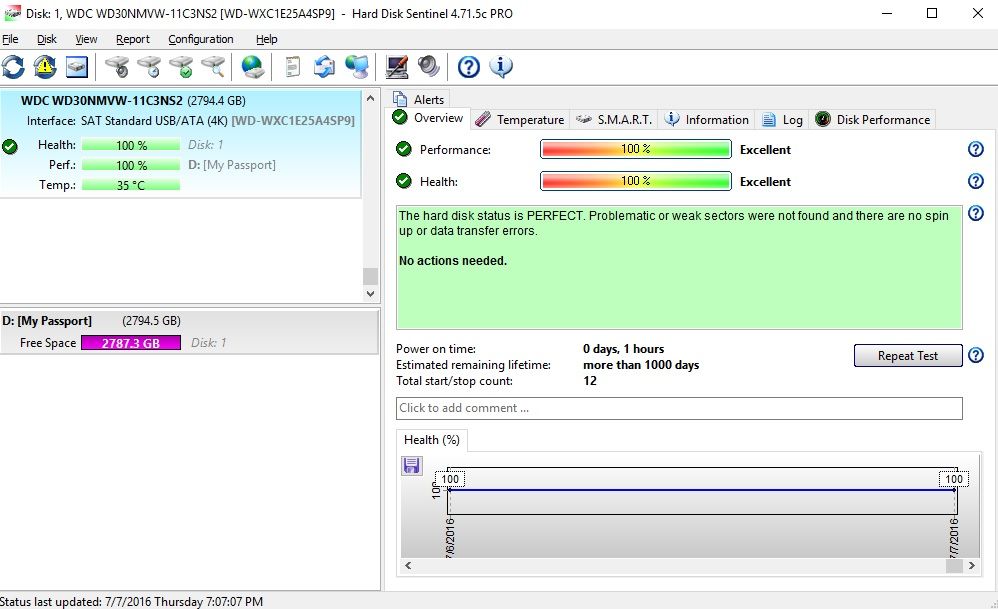Screen dimensions: 998x609
Task: Click the Performance 100% gradient bar in Overview
Action: tap(636, 150)
